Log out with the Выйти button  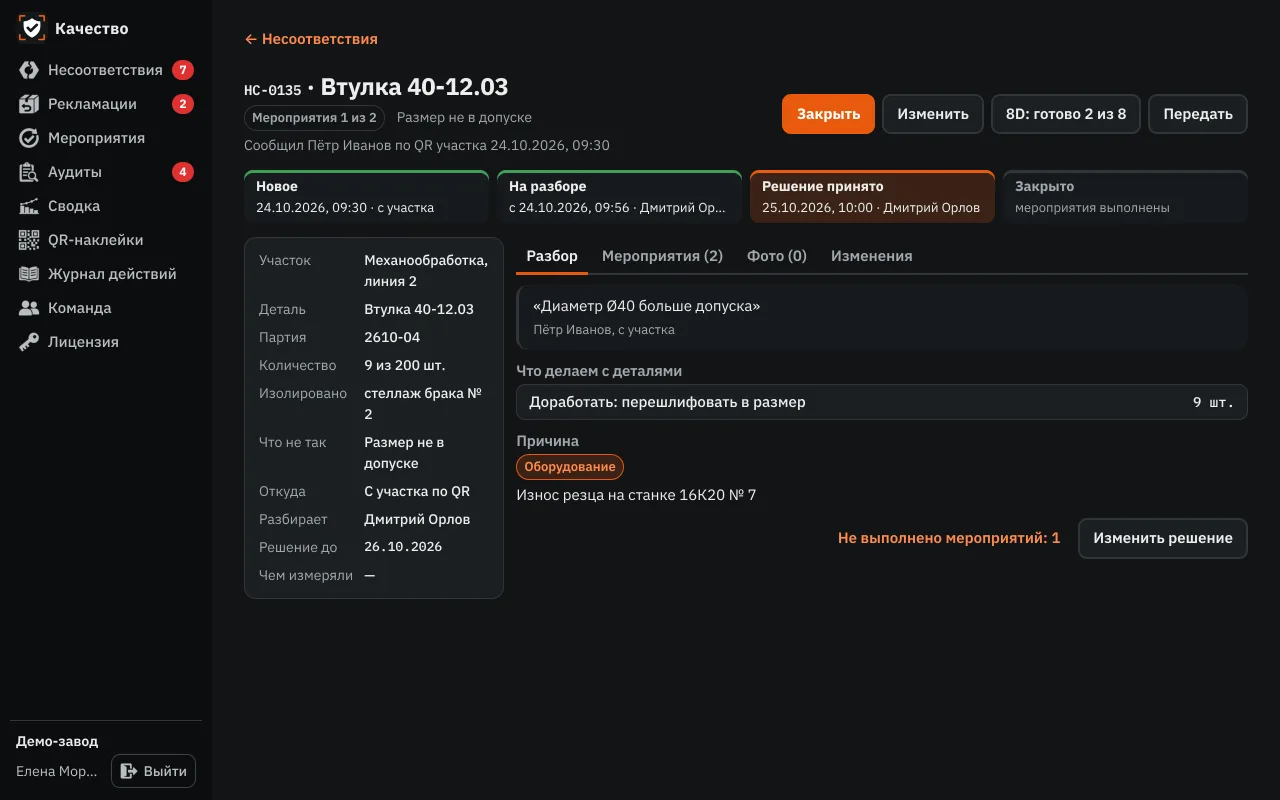(153, 771)
